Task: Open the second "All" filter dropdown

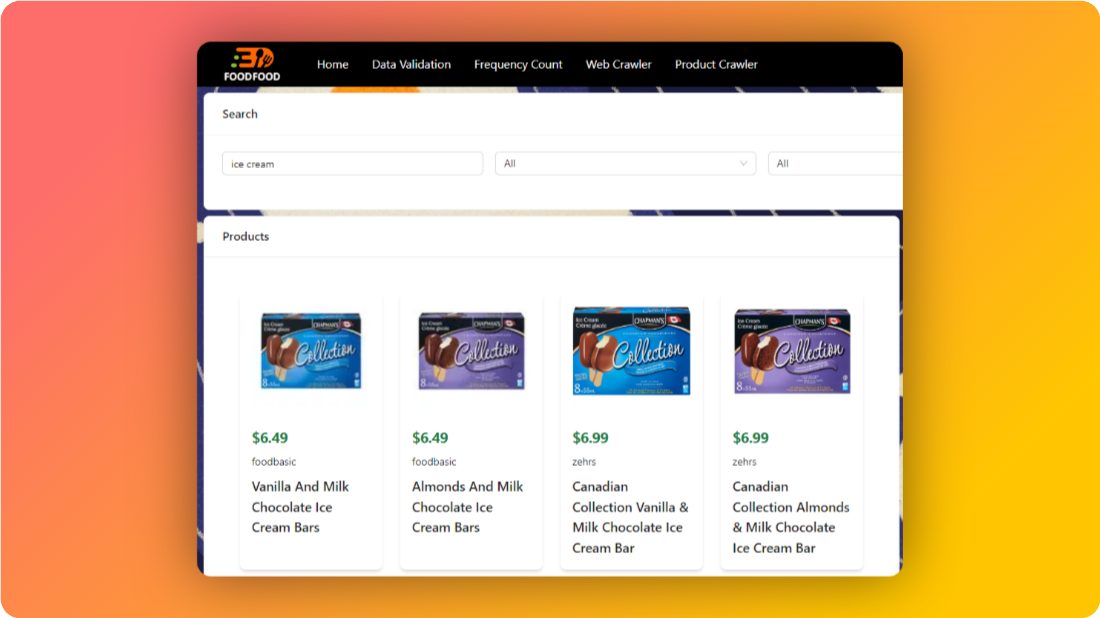Action: pyautogui.click(x=835, y=164)
